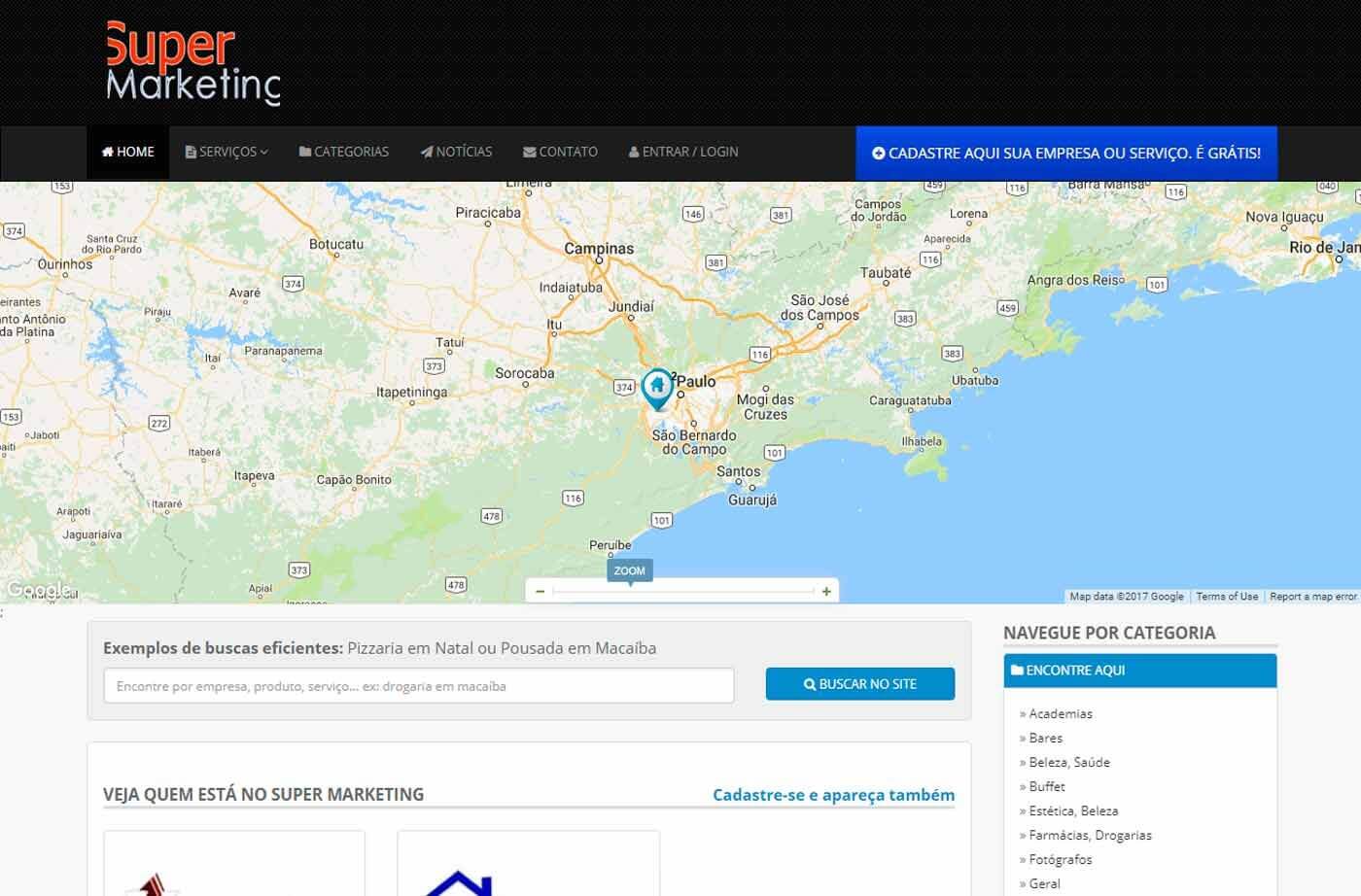Open ENTRAR / LOGIN

(x=683, y=152)
